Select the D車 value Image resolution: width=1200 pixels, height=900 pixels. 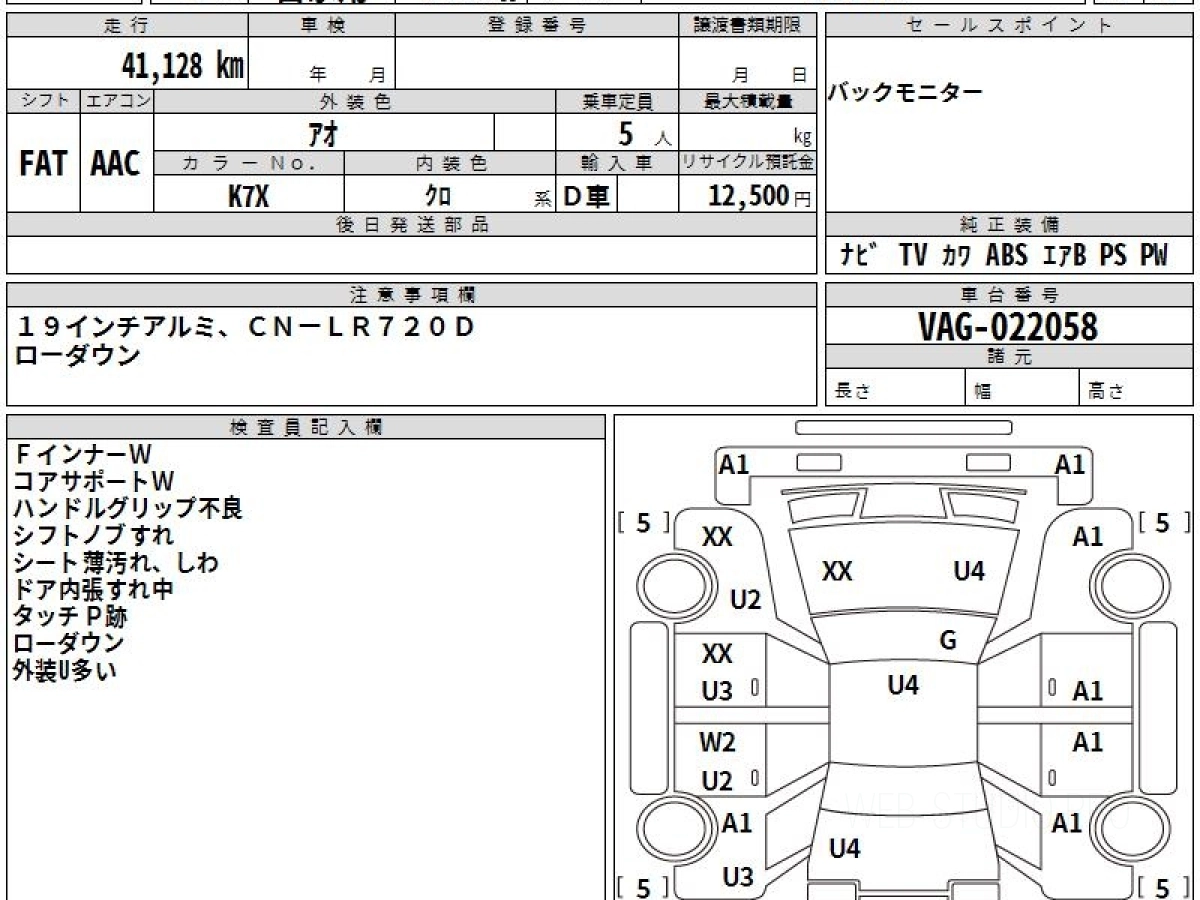coord(587,196)
